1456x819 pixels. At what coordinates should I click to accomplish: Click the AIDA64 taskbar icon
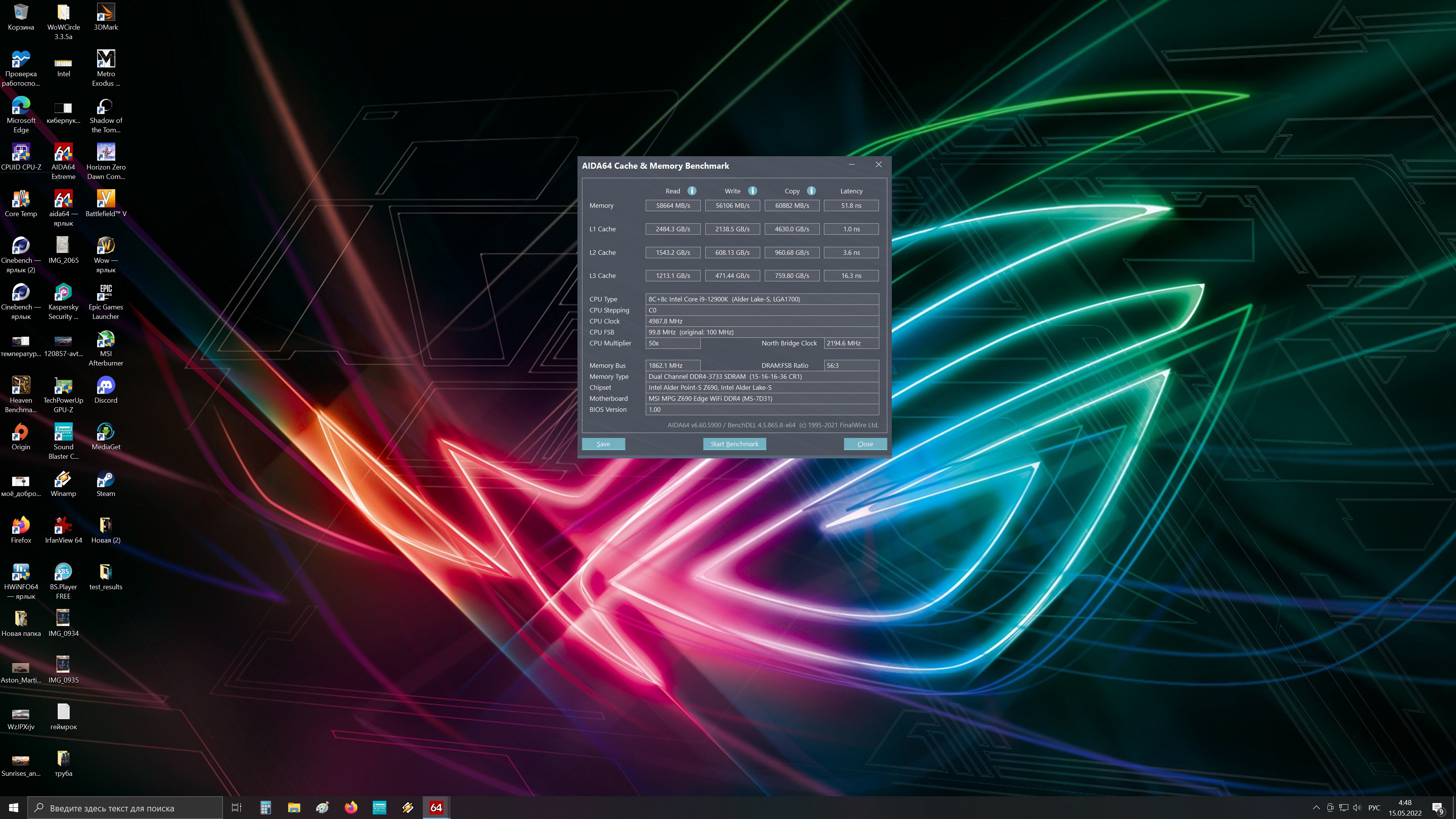coord(436,807)
